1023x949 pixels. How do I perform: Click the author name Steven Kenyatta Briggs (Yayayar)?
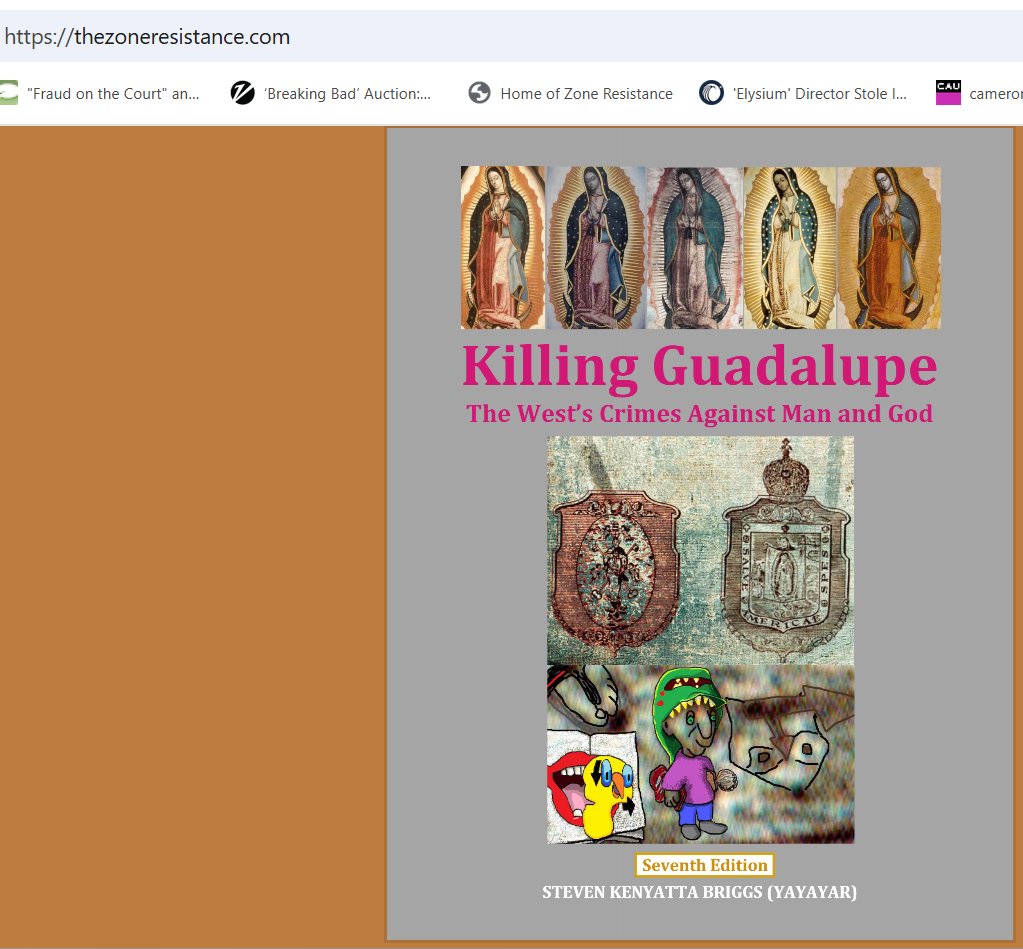pyautogui.click(x=699, y=892)
